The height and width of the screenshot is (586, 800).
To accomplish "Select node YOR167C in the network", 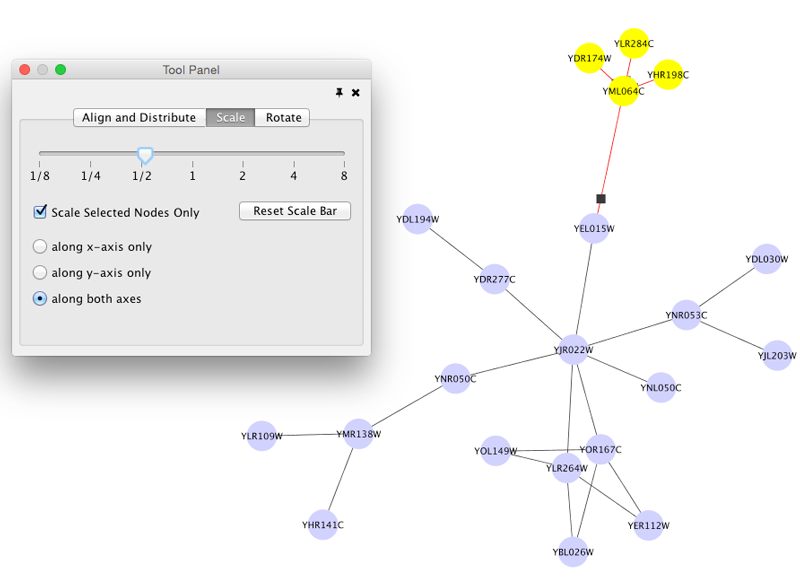I will (601, 450).
